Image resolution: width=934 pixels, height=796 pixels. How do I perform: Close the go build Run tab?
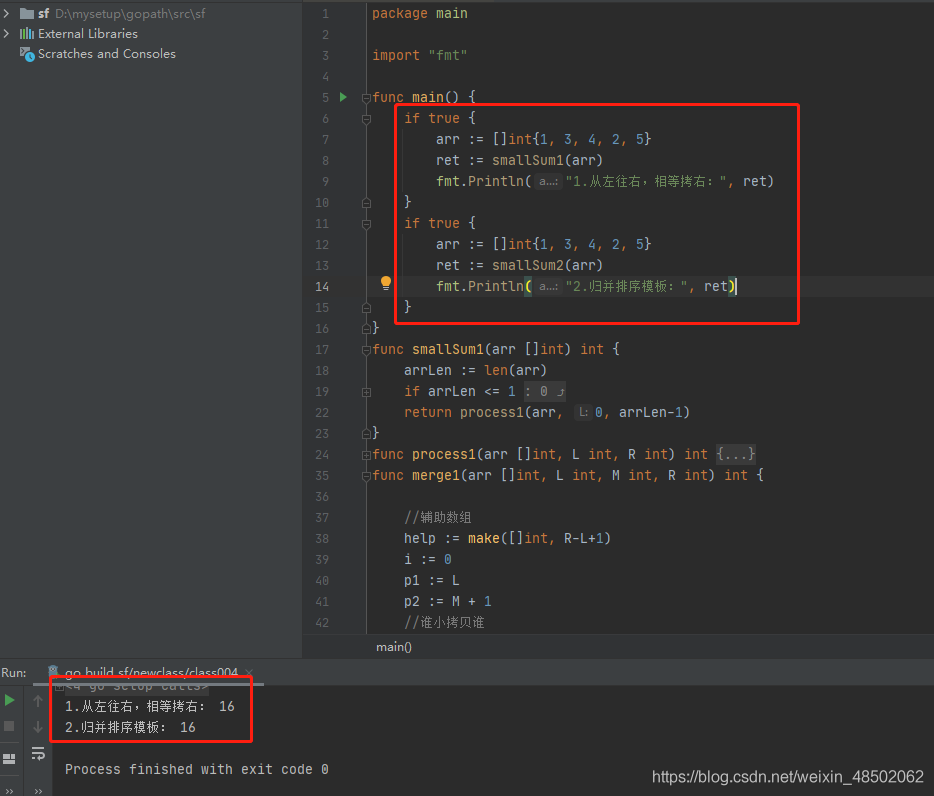pos(249,673)
